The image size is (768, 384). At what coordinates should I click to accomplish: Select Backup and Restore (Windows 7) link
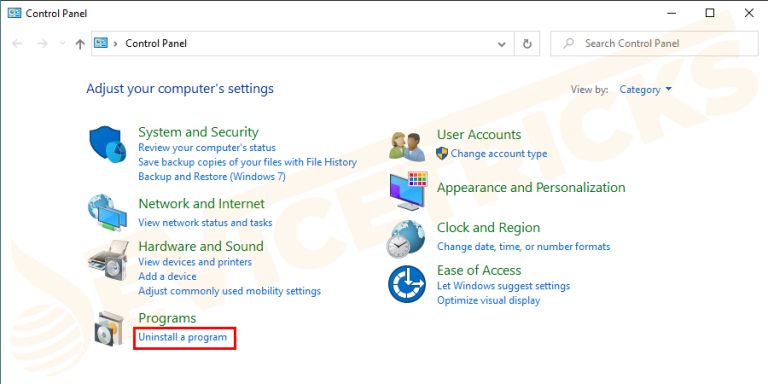(212, 176)
